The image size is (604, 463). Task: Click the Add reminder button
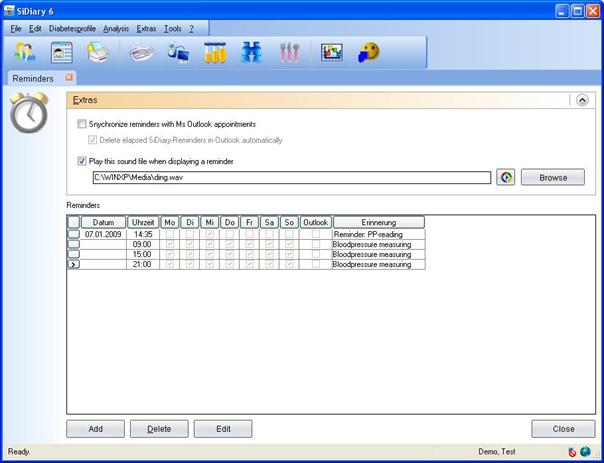coord(95,429)
